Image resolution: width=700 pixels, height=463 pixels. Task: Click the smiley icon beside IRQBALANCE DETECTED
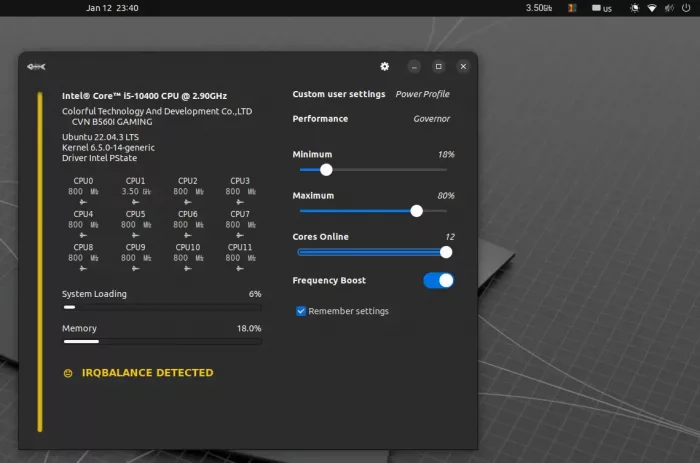coord(68,373)
